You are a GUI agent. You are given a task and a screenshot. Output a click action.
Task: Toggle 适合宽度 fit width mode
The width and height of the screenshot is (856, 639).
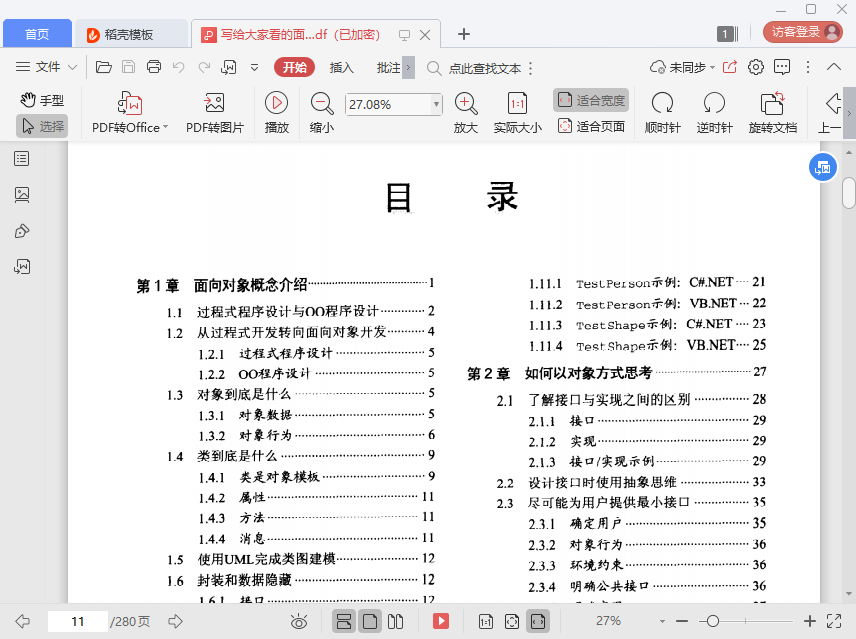[x=591, y=100]
